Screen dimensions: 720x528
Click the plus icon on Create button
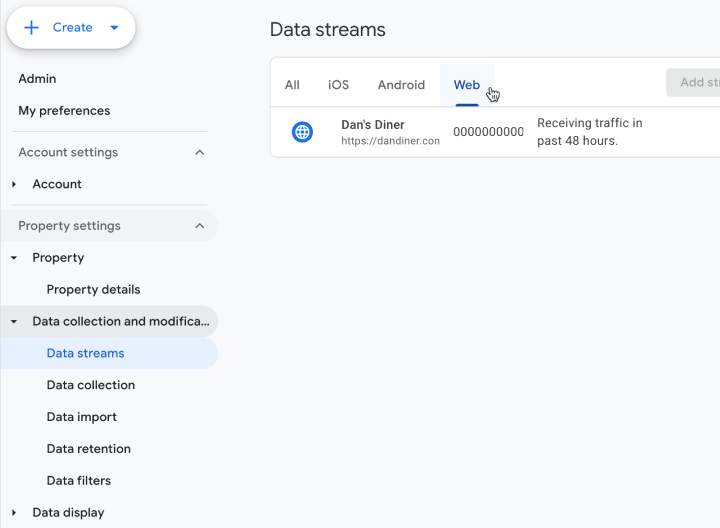(x=32, y=28)
